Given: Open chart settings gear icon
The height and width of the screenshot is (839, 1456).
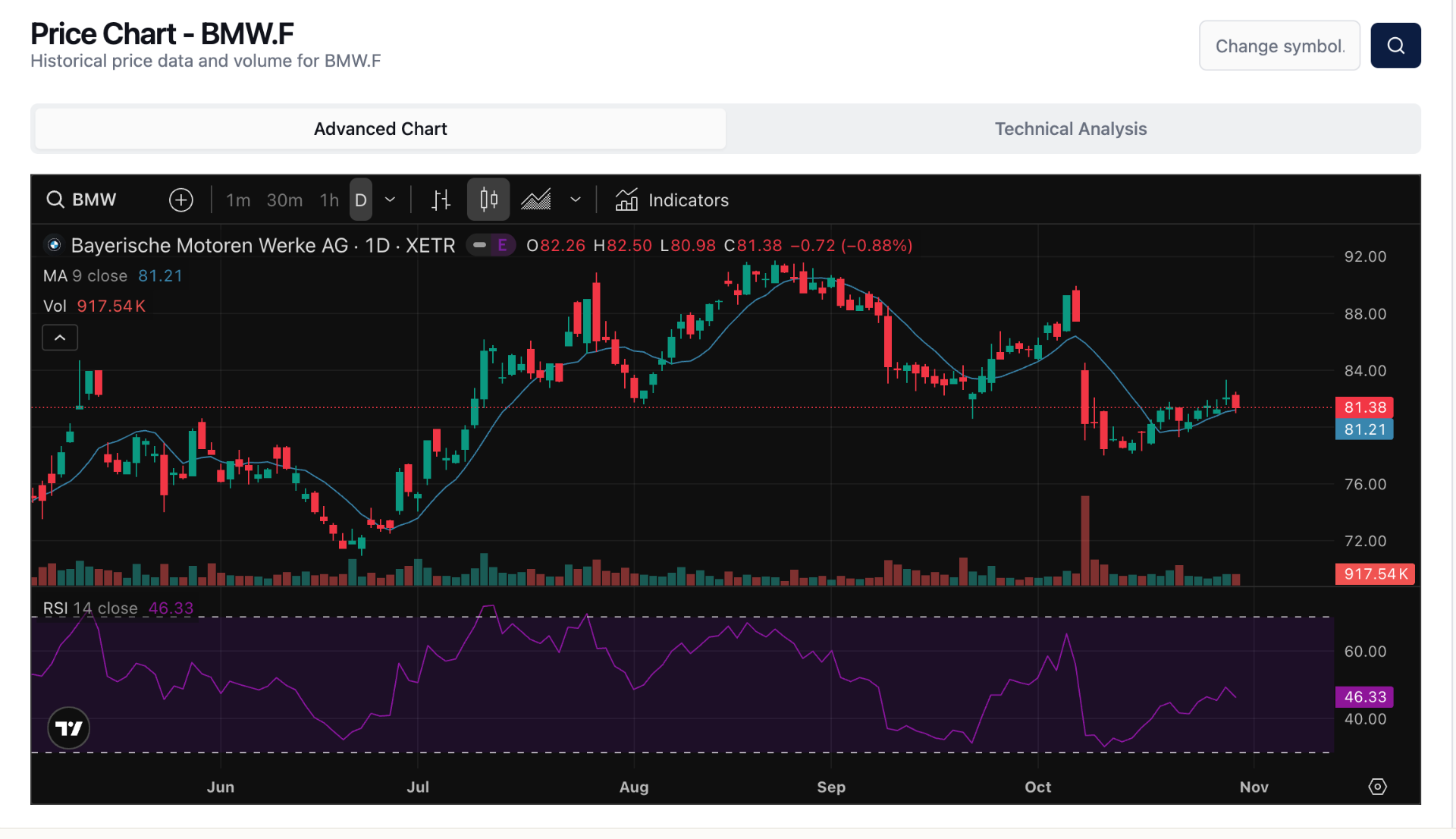Looking at the screenshot, I should (1378, 787).
